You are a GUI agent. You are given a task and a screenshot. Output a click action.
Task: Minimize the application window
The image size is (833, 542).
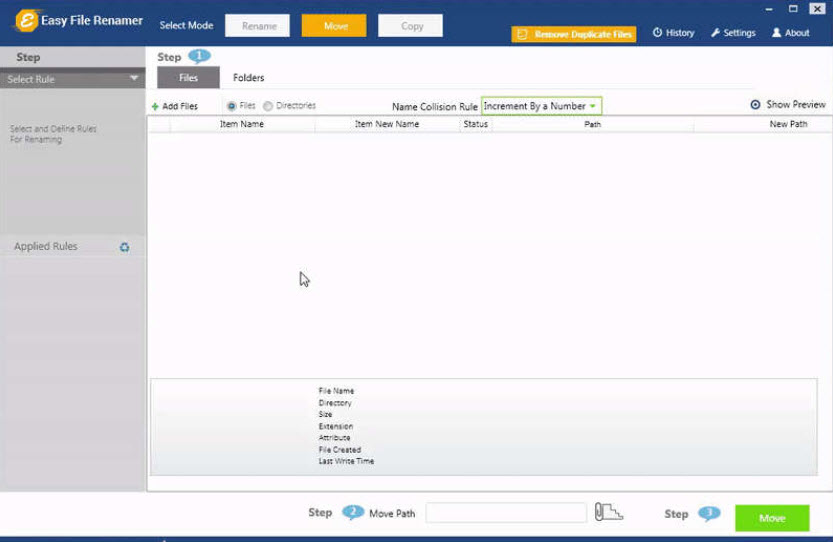pyautogui.click(x=769, y=9)
